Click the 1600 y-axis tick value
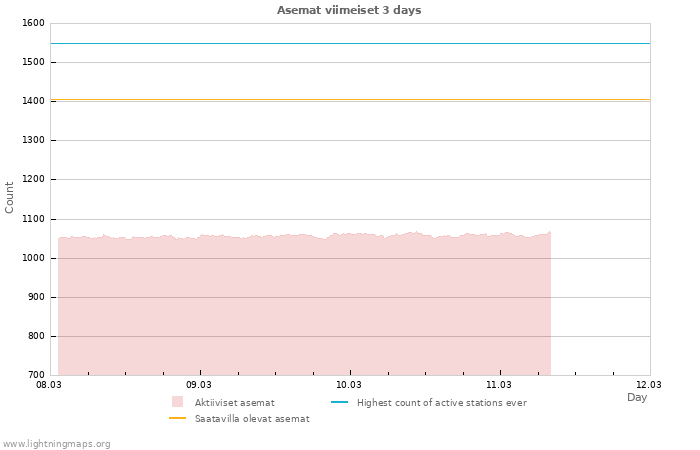This screenshot has width=700, height=450. 32,23
